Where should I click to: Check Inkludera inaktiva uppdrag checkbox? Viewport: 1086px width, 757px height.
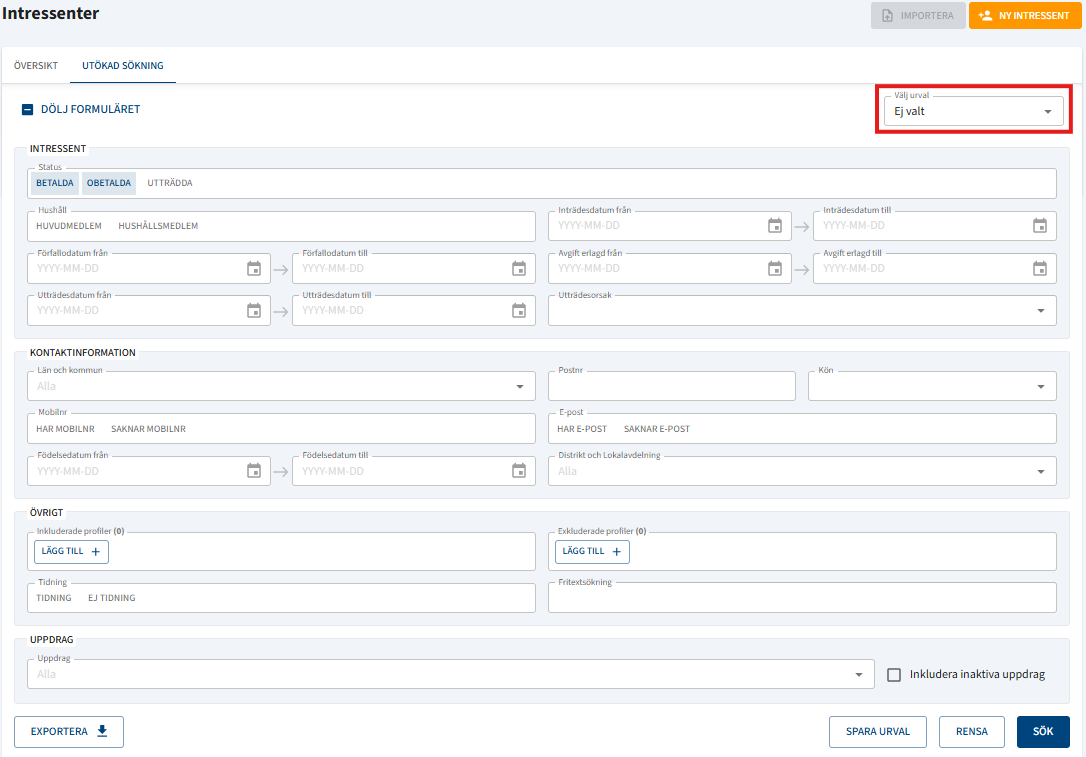[894, 675]
